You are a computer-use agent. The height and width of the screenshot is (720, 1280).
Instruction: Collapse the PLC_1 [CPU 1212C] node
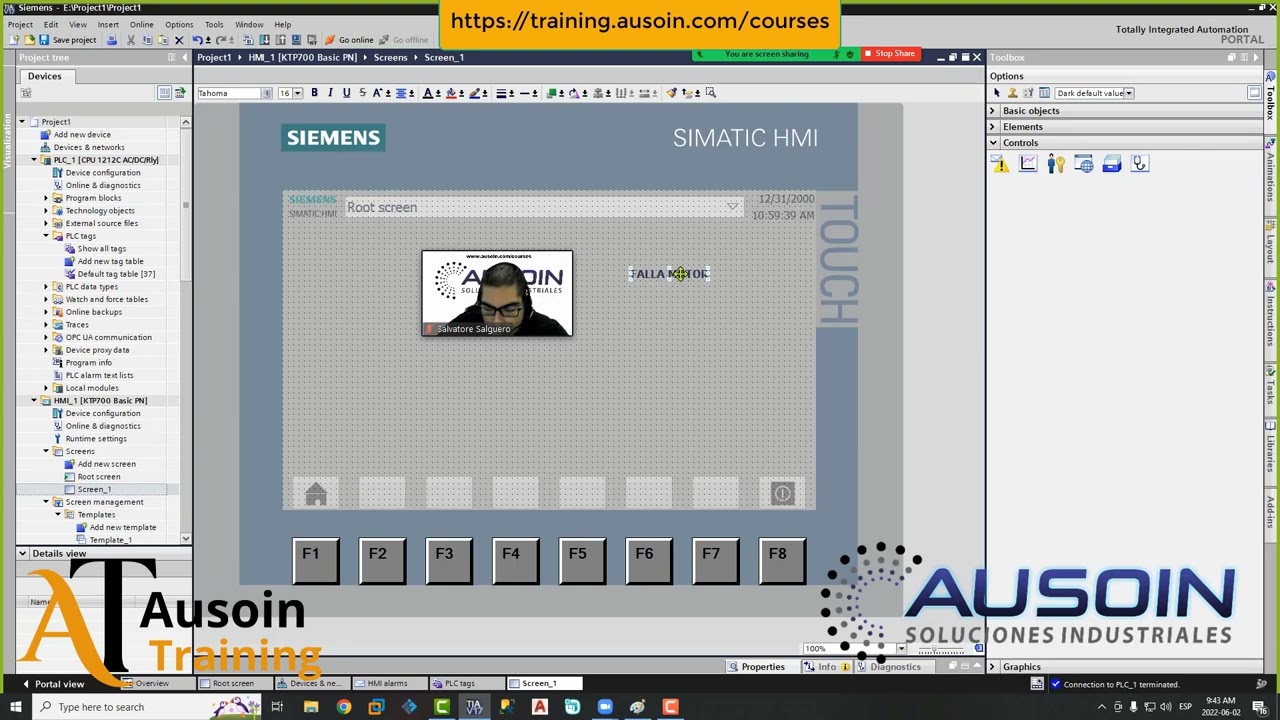pyautogui.click(x=33, y=160)
